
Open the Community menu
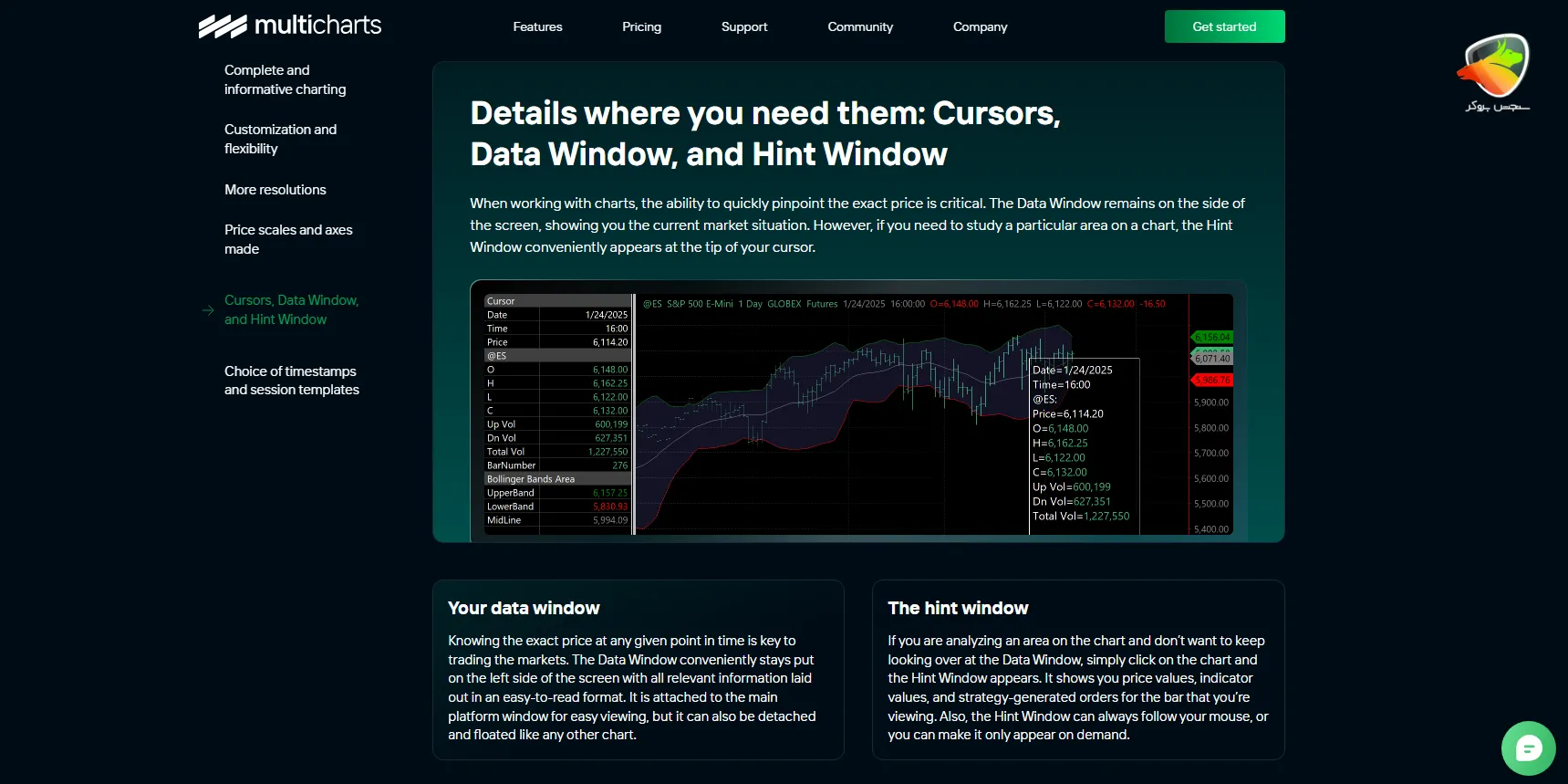pyautogui.click(x=860, y=26)
